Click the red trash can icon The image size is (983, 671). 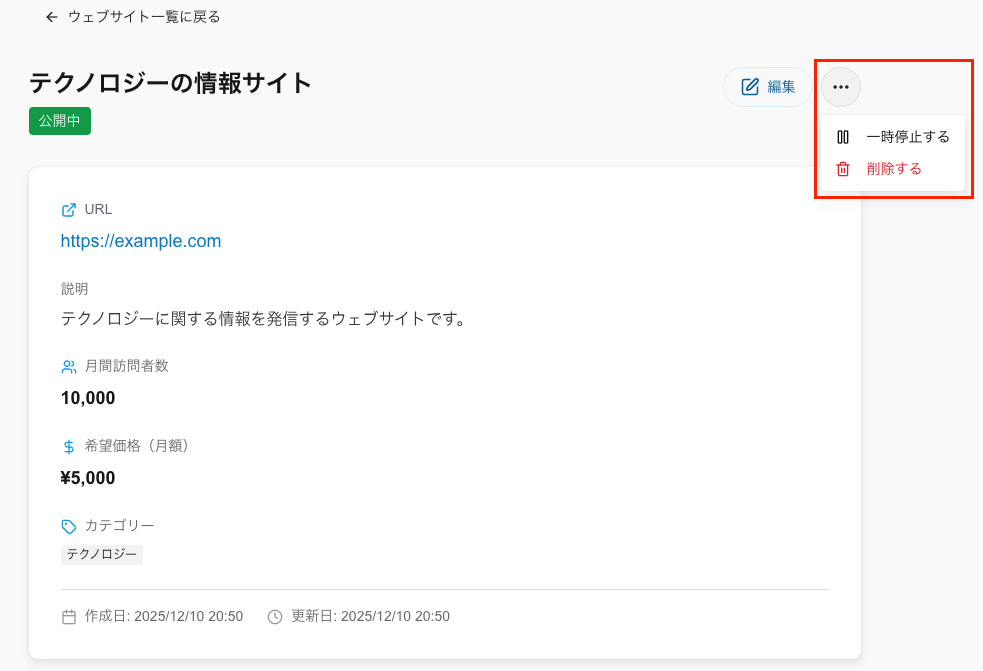[843, 169]
